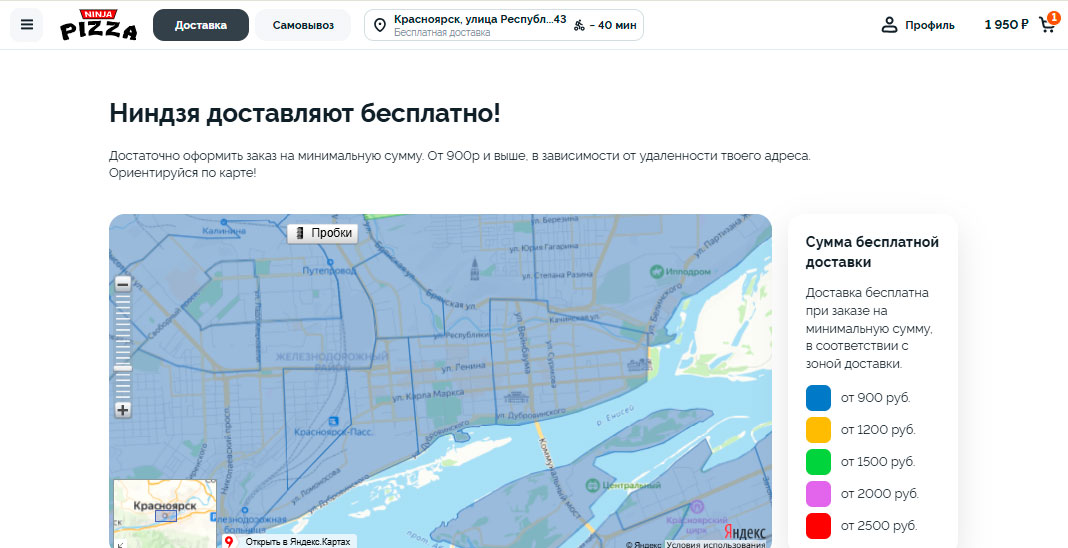Click the heading Ниндзя доставляют бесплатно!
1068x548 pixels.
click(304, 113)
